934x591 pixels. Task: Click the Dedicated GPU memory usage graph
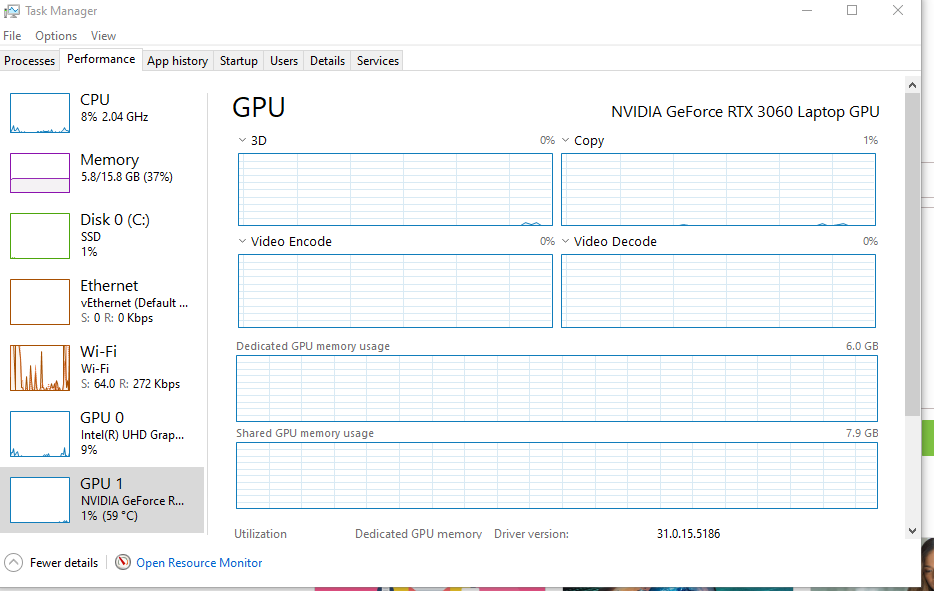tap(556, 388)
